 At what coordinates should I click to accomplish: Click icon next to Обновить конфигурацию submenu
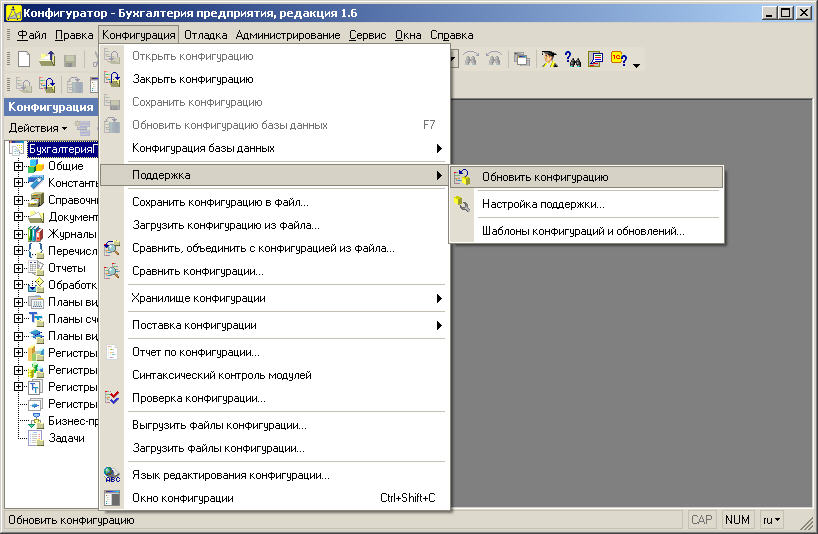pyautogui.click(x=462, y=177)
